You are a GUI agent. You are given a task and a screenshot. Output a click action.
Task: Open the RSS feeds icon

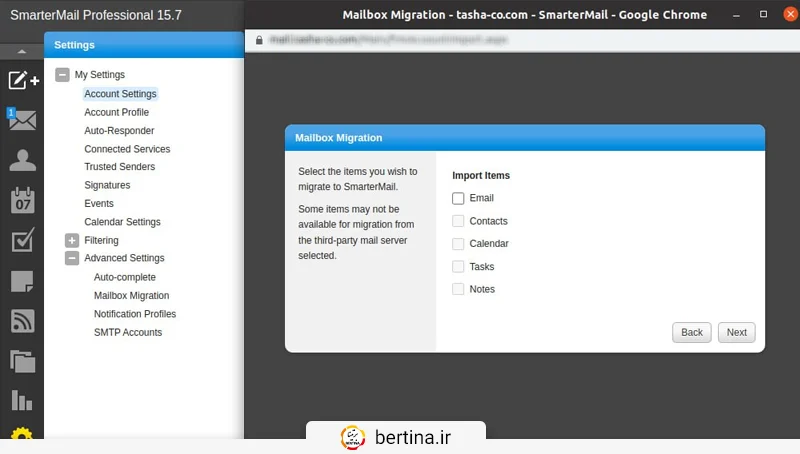coord(22,321)
